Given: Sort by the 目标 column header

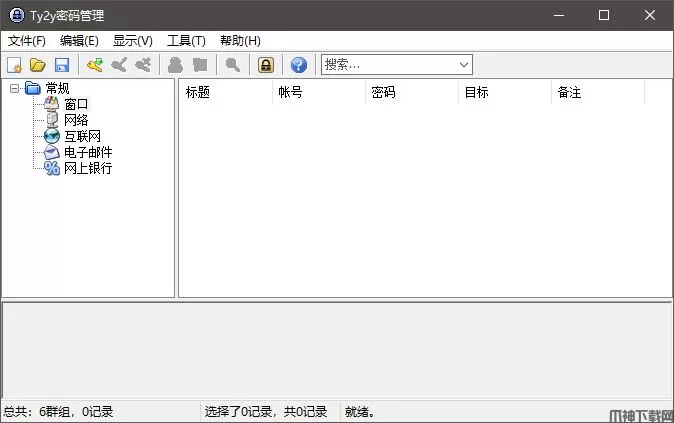Looking at the screenshot, I should (x=505, y=92).
